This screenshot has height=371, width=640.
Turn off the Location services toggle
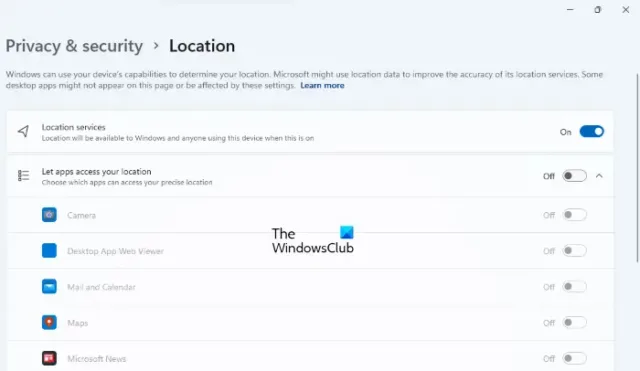pyautogui.click(x=591, y=131)
